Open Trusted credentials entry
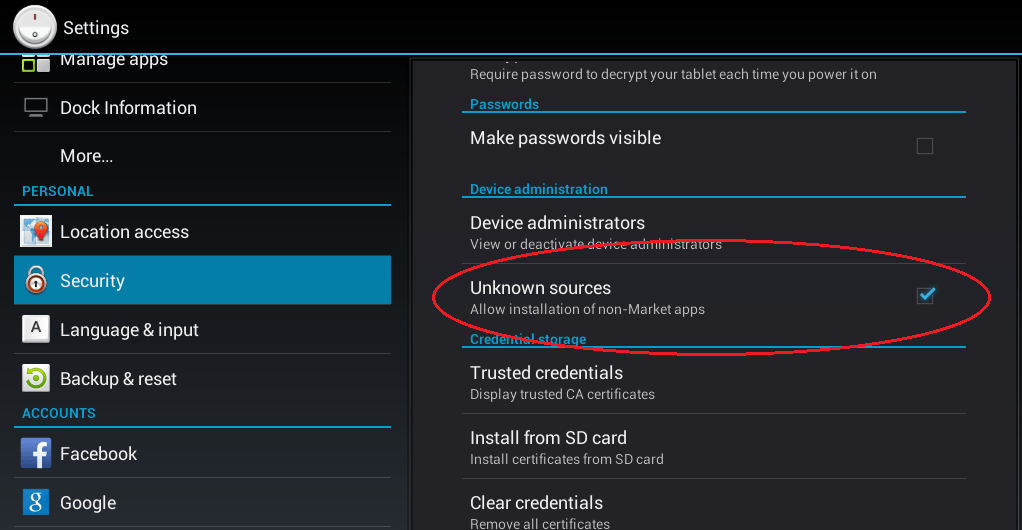 (714, 381)
